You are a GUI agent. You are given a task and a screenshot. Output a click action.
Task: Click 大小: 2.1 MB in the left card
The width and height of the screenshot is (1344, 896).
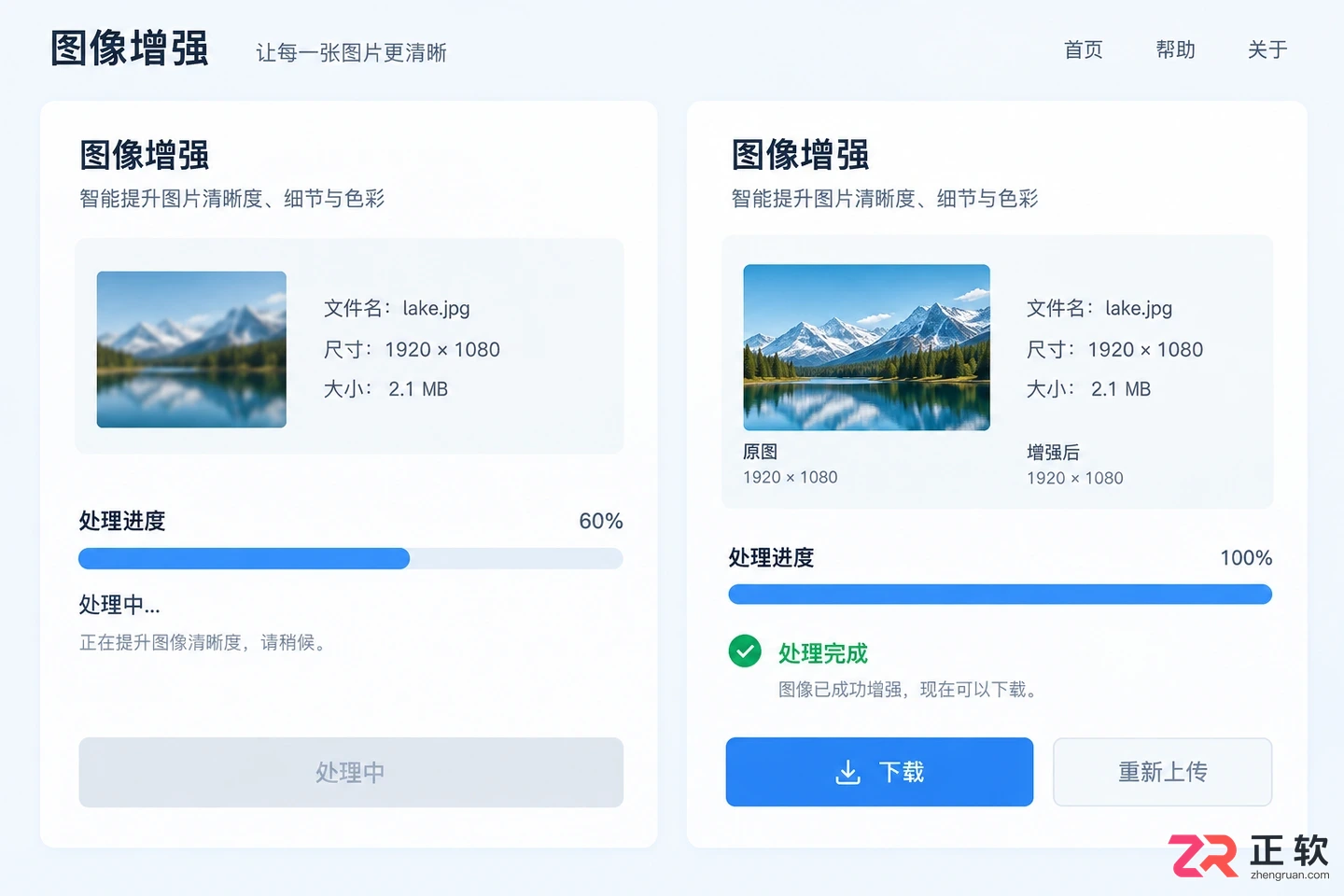(x=385, y=389)
